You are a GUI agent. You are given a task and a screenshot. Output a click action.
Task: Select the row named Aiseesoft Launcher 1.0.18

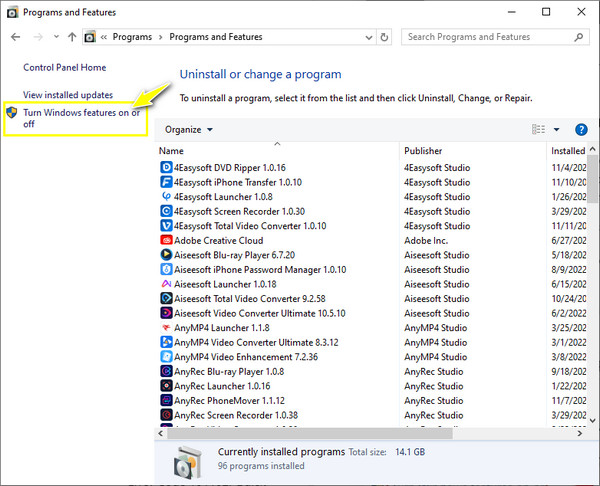pos(371,284)
